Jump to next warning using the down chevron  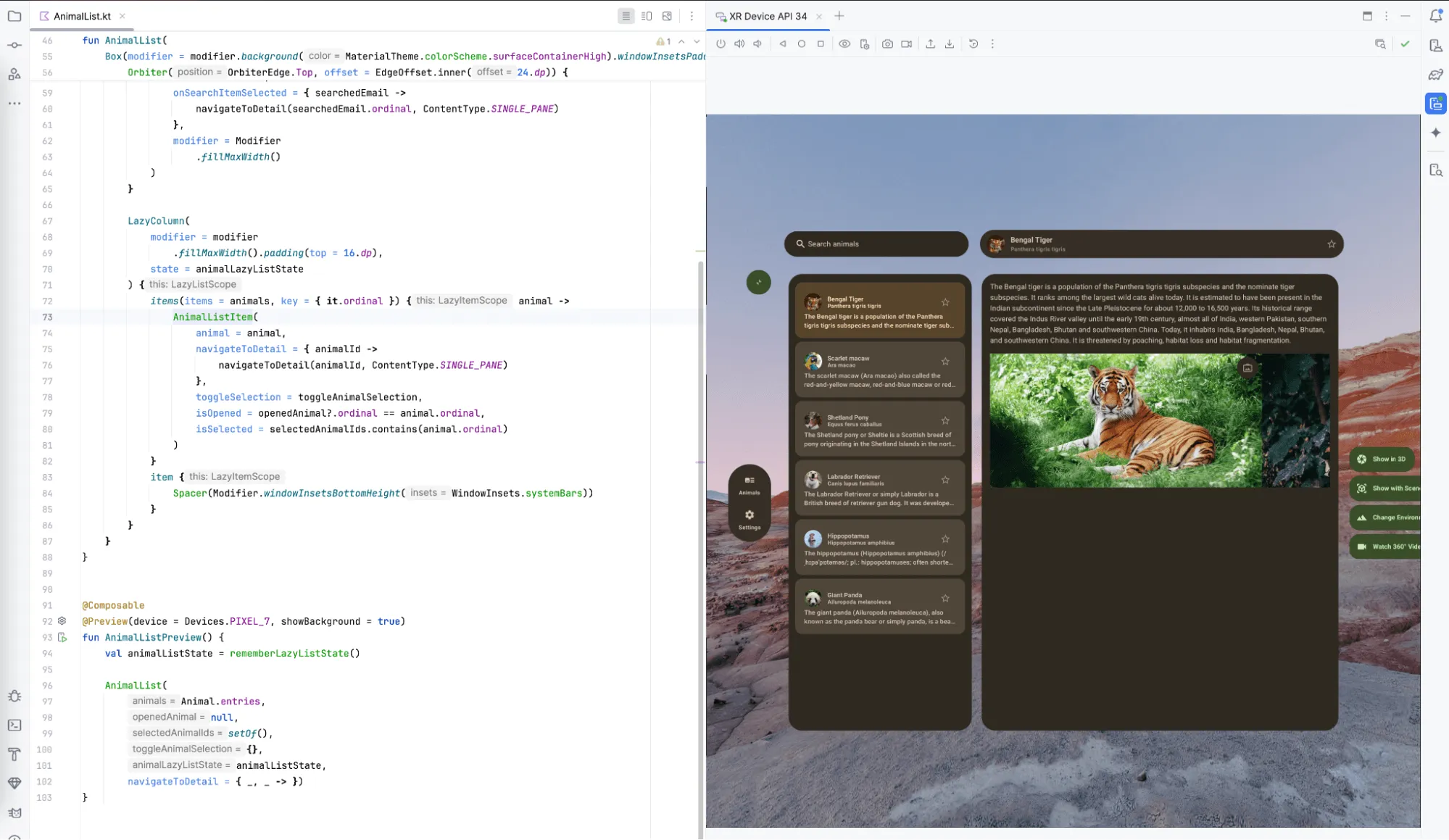tap(697, 41)
